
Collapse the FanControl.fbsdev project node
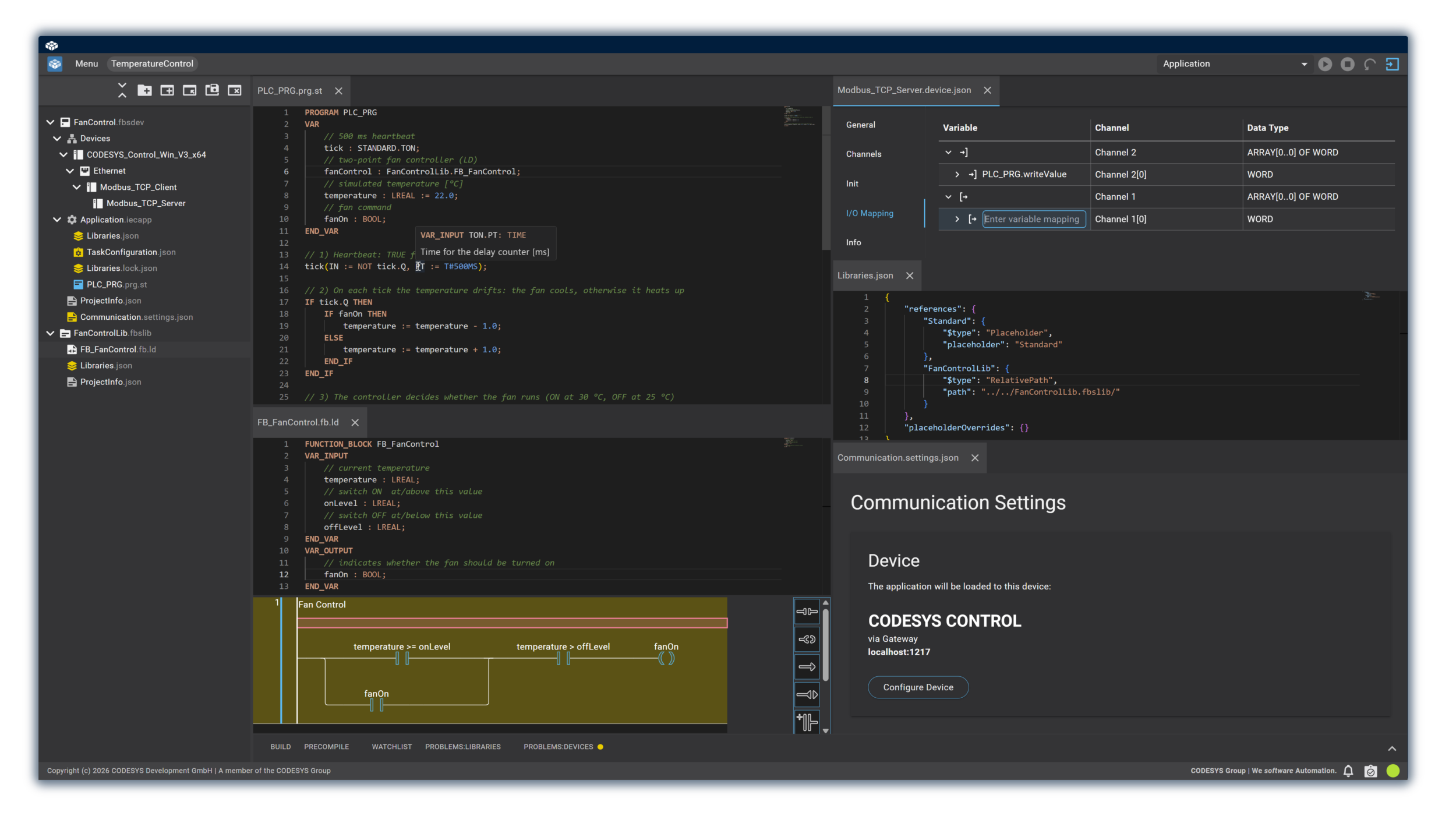pos(51,122)
